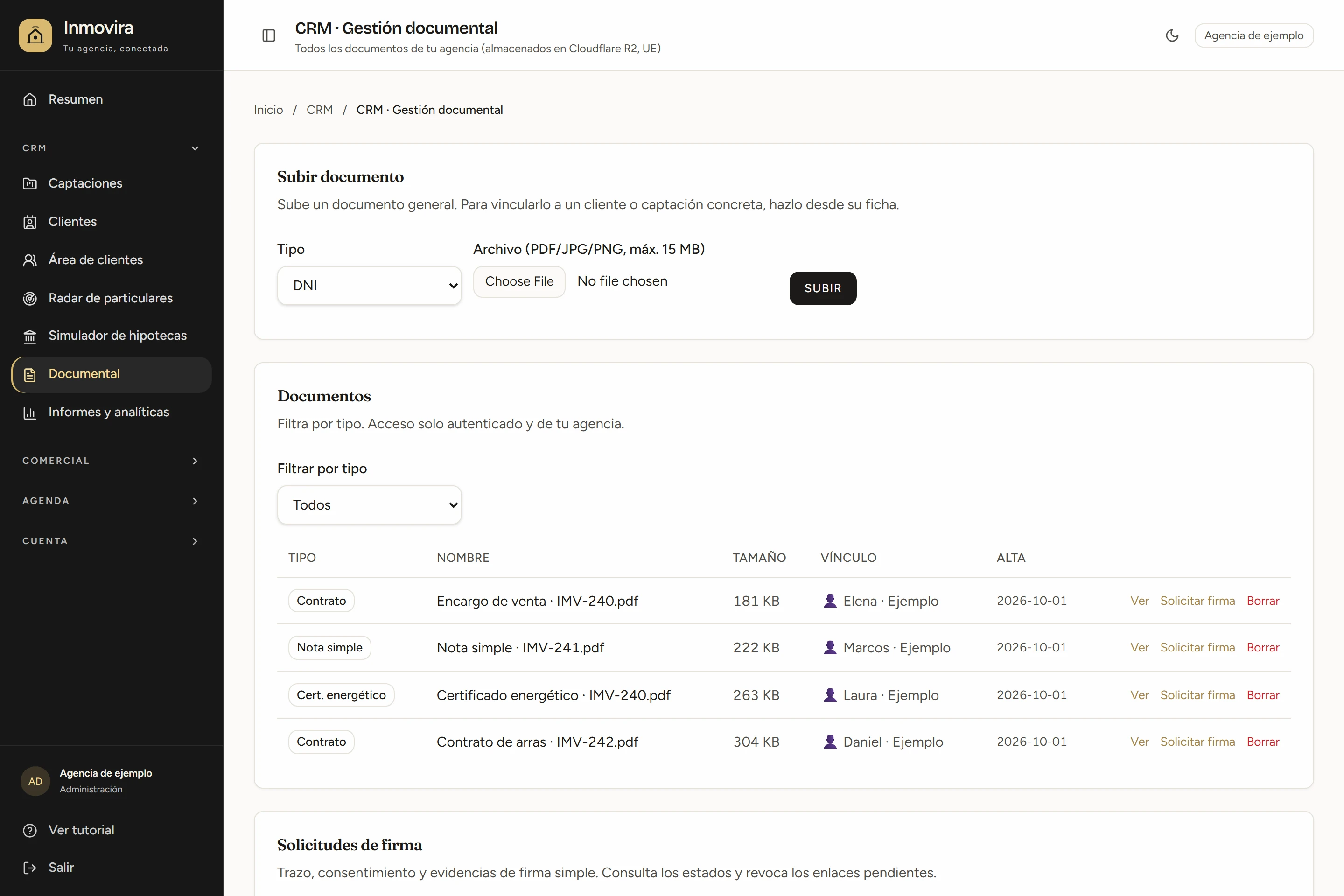The height and width of the screenshot is (896, 1344).
Task: Click the Documental file icon
Action: point(30,374)
